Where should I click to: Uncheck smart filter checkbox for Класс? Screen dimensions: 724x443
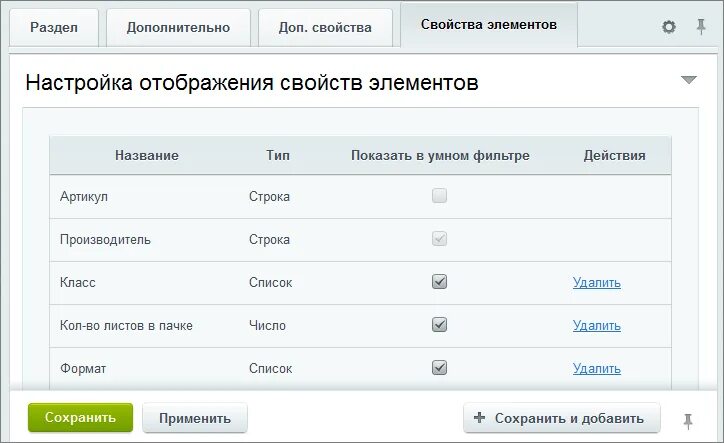(440, 282)
